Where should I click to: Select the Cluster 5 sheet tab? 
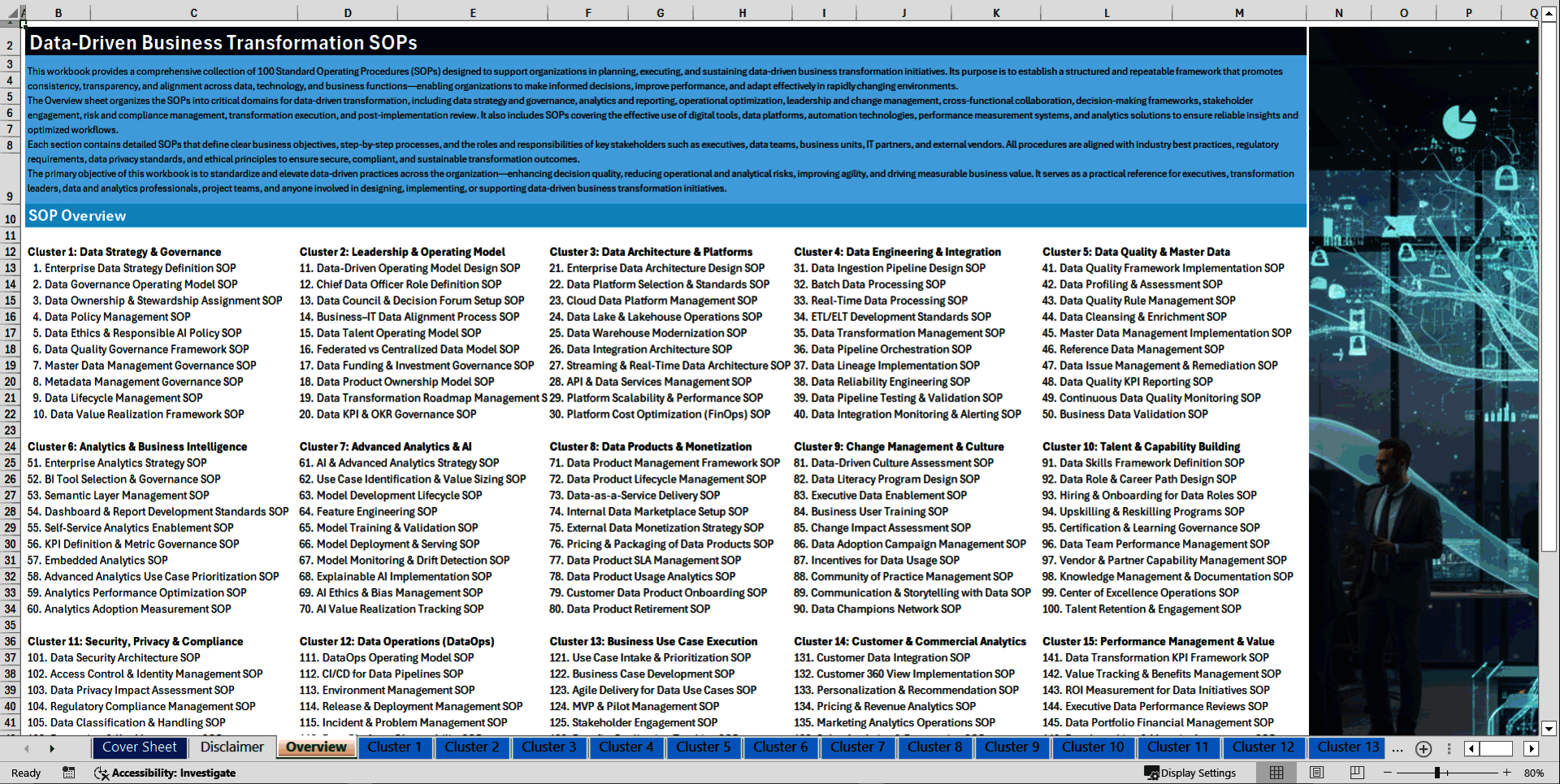[704, 747]
